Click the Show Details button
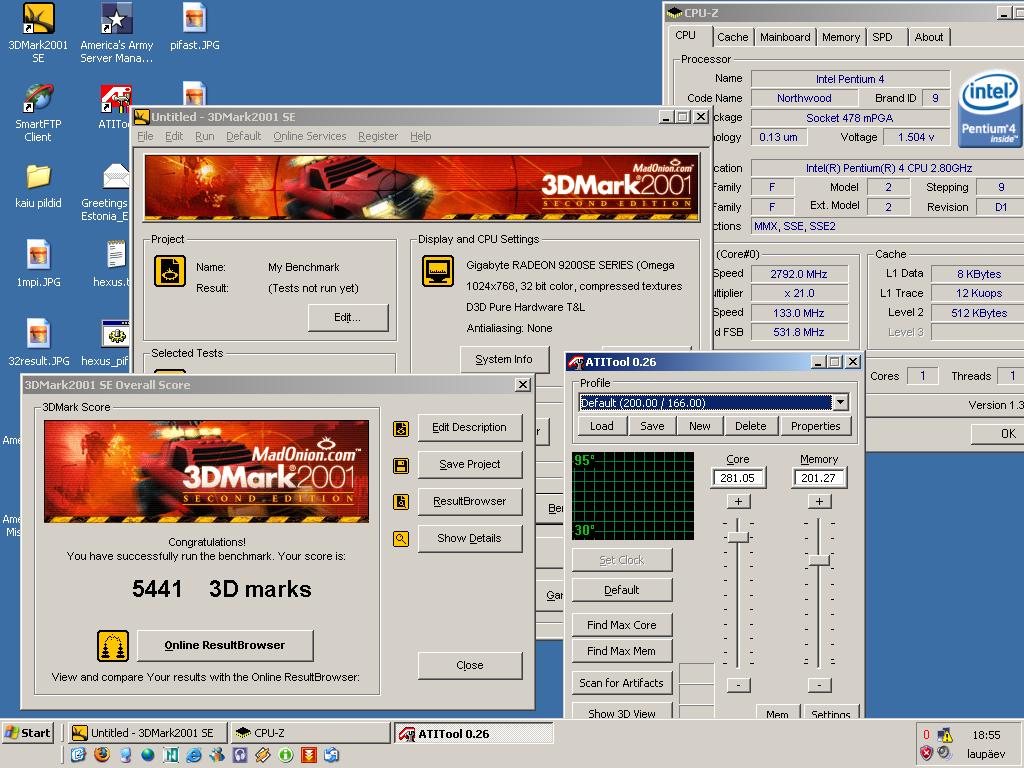Screen dimensions: 1024x768 tap(470, 538)
